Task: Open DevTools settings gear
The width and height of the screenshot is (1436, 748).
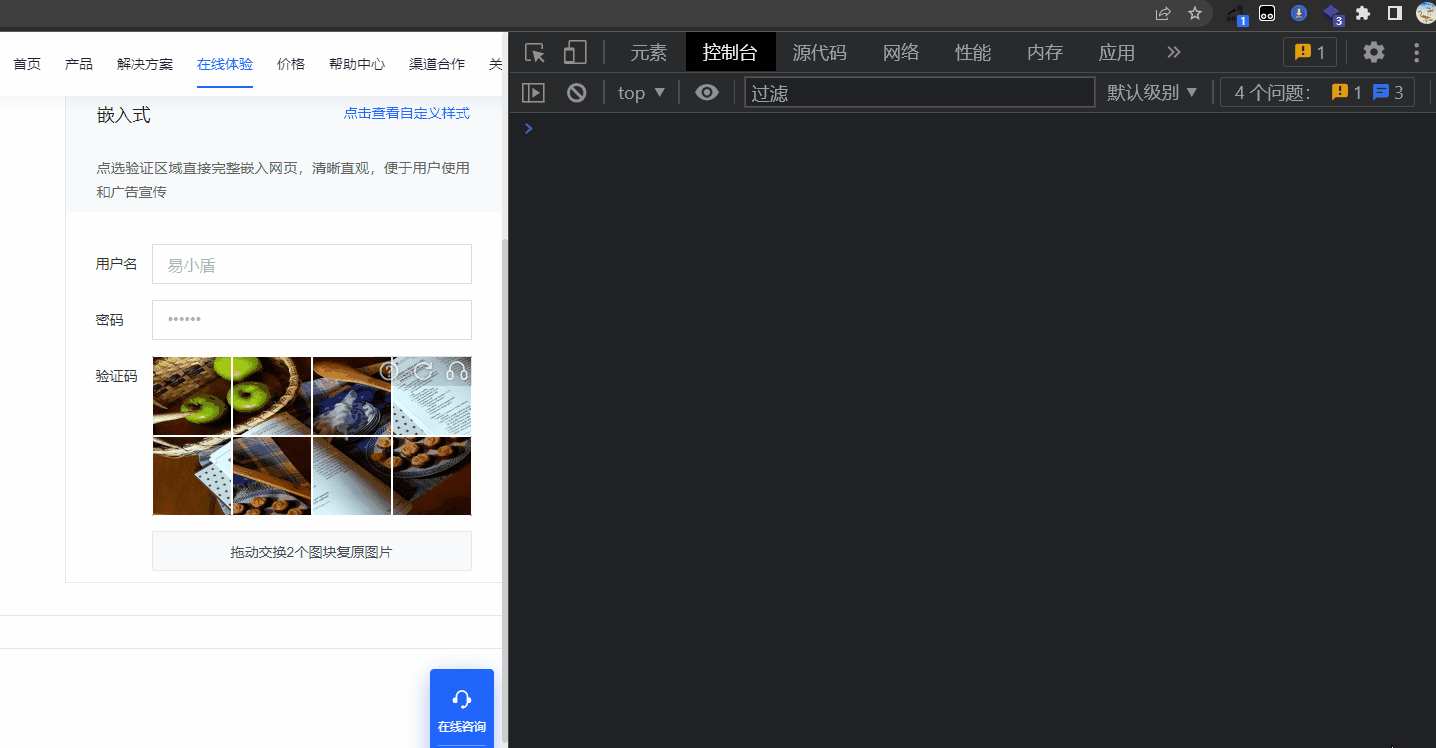Action: (1374, 52)
